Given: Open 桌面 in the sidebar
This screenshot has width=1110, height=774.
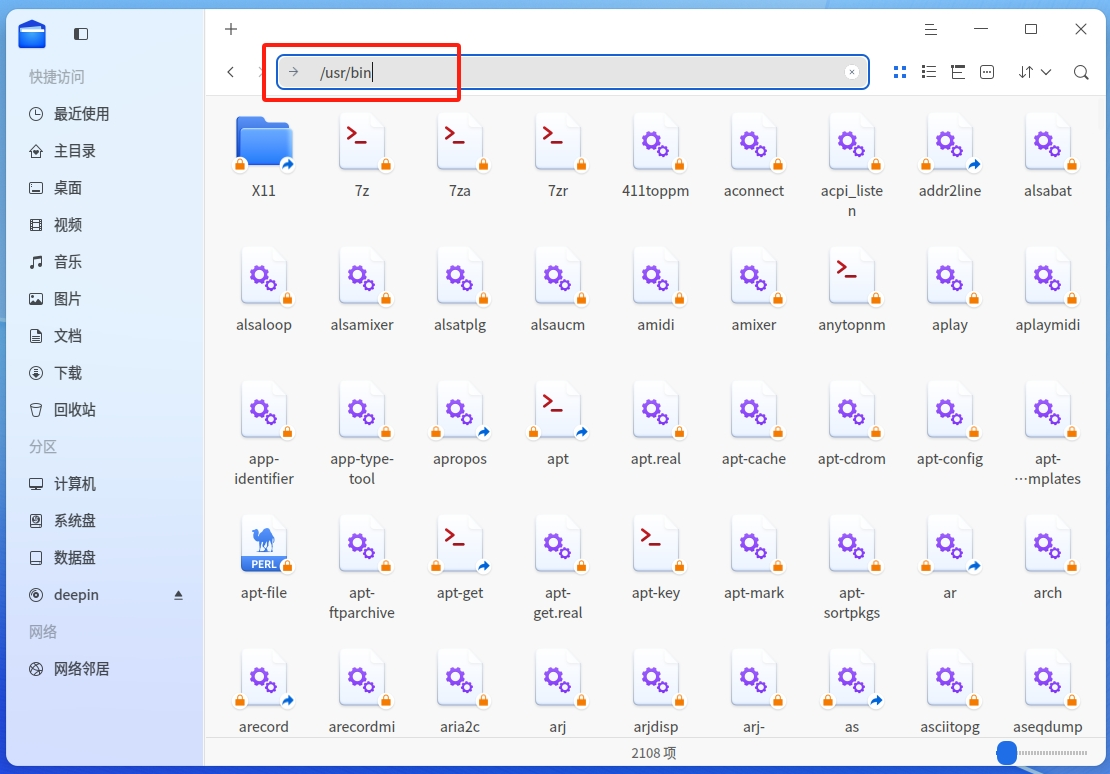Looking at the screenshot, I should coord(105,188).
